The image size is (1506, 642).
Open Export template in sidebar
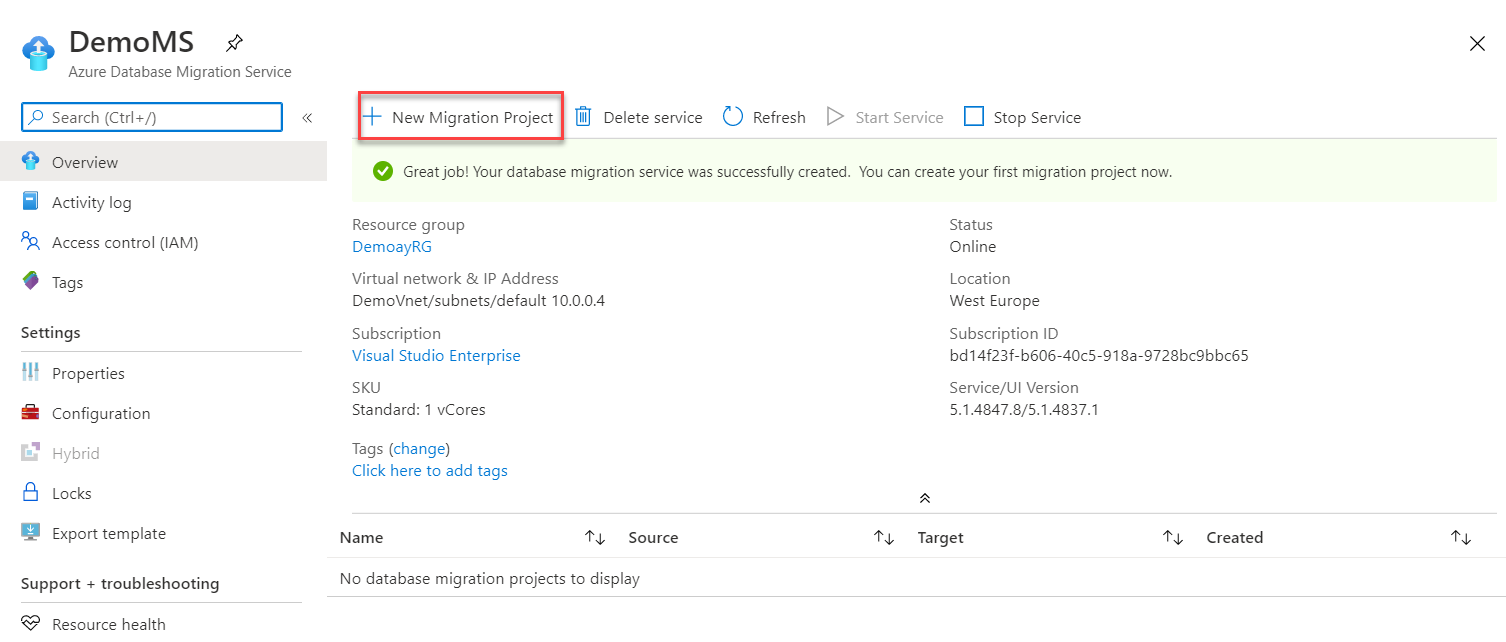[108, 533]
